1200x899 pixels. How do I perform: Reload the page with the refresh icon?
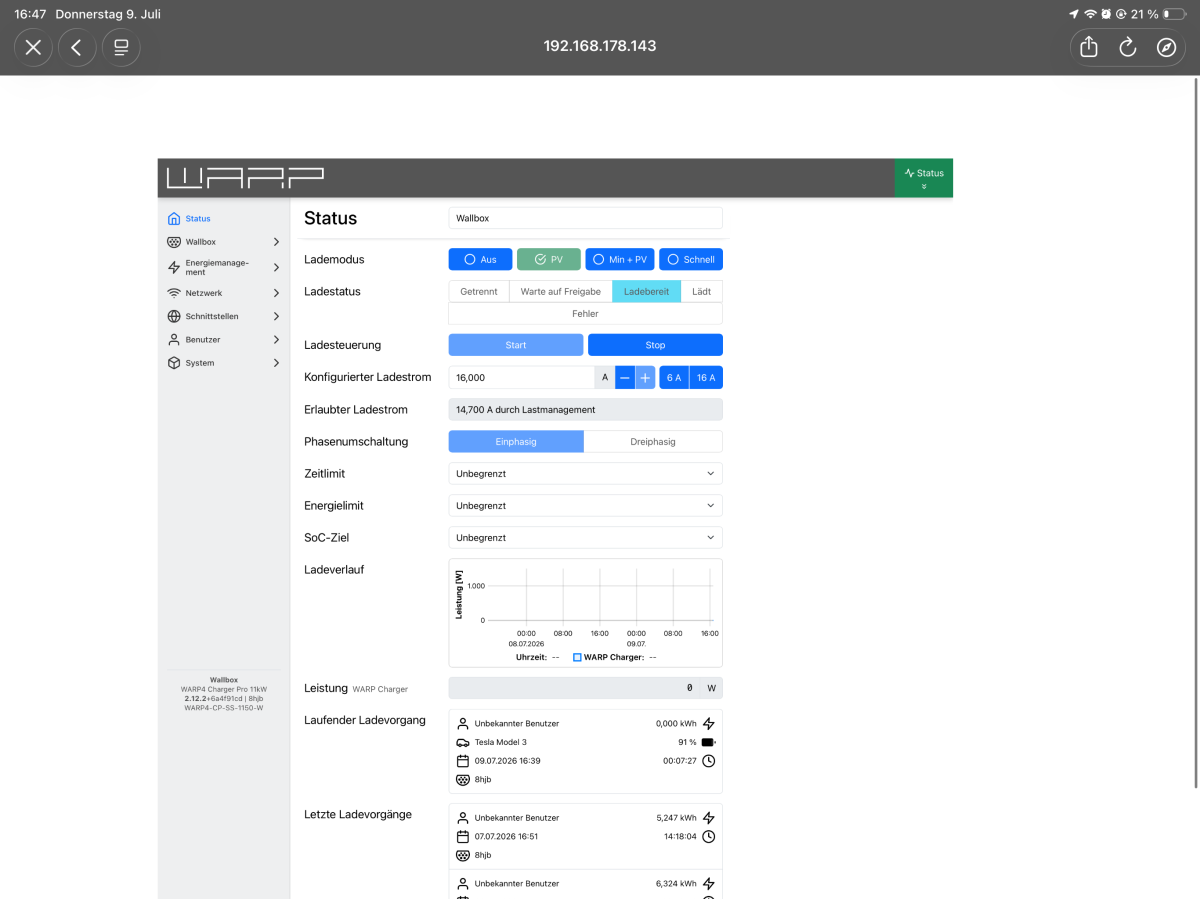pyautogui.click(x=1128, y=47)
